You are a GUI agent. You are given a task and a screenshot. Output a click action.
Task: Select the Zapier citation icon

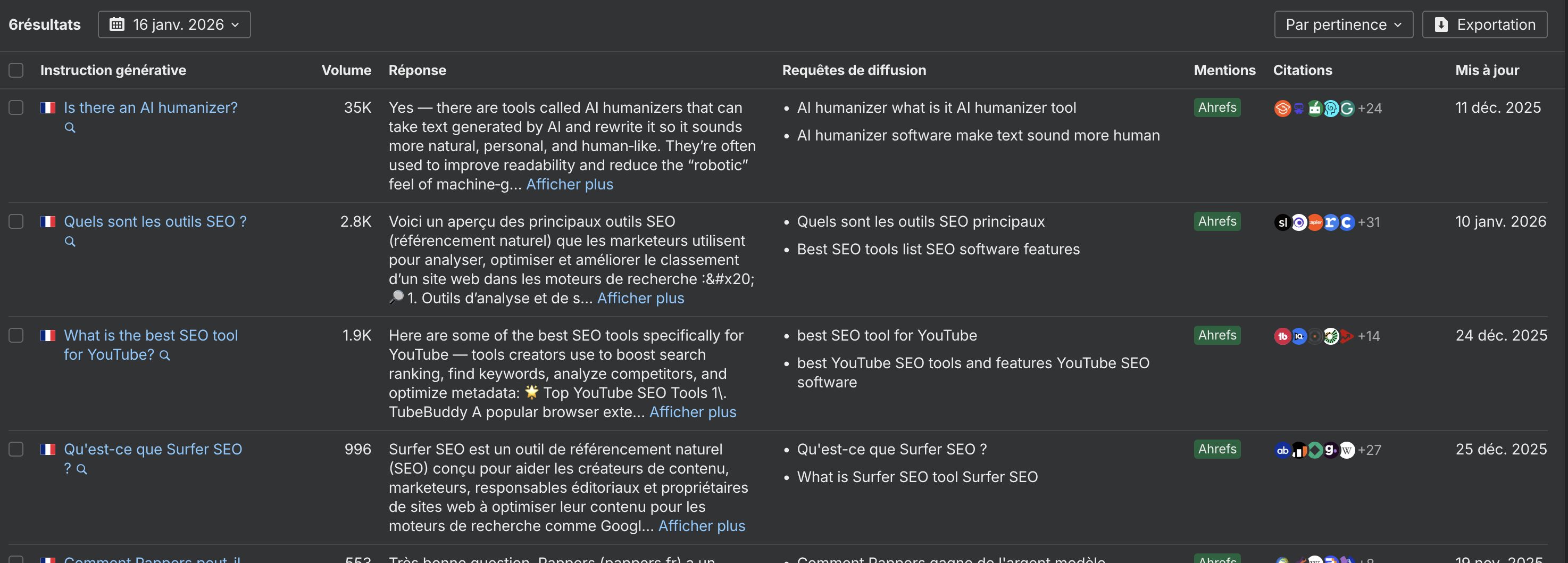click(x=1316, y=222)
